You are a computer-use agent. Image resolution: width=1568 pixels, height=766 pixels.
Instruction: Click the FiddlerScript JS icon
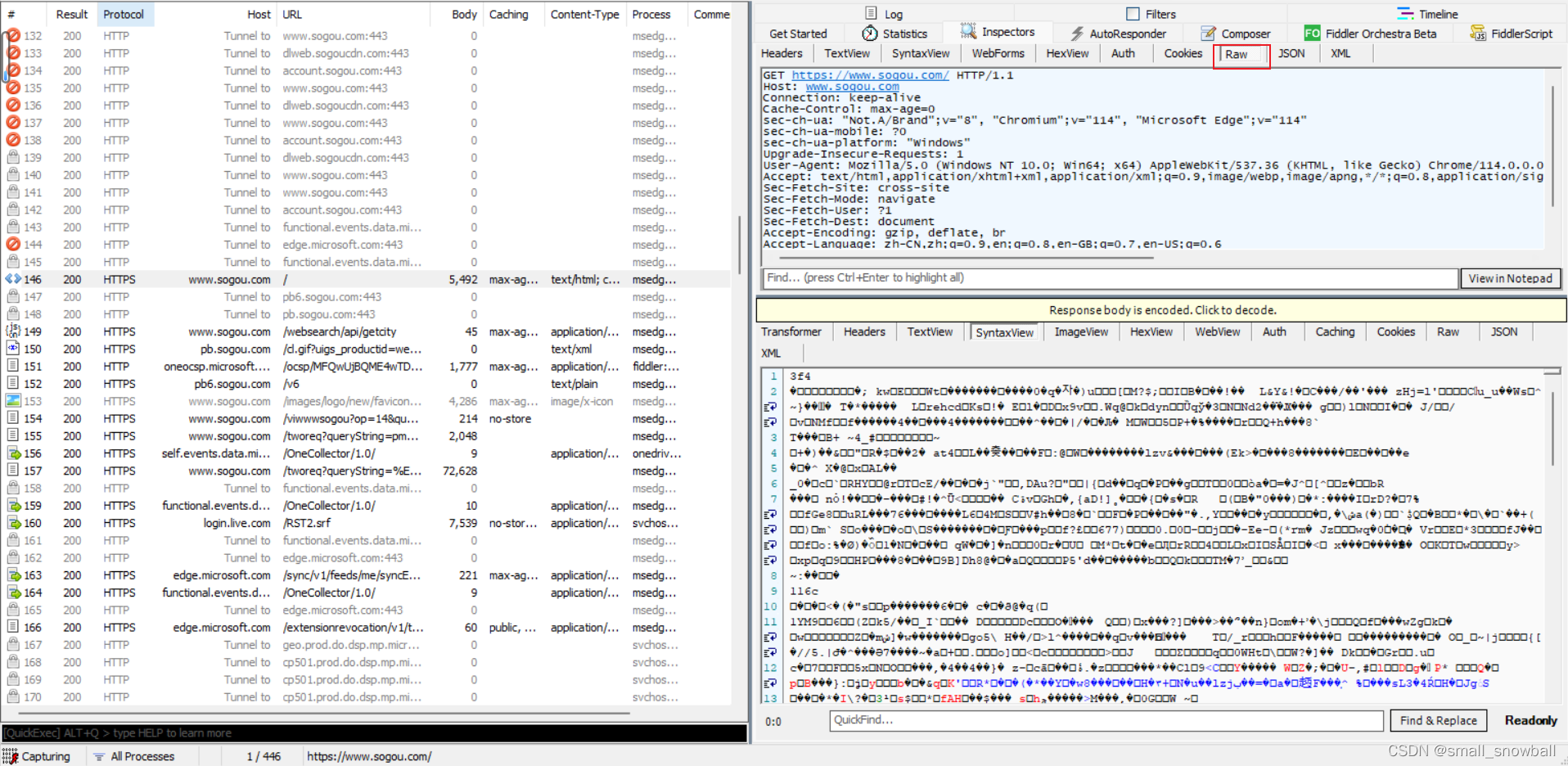coord(1478,34)
